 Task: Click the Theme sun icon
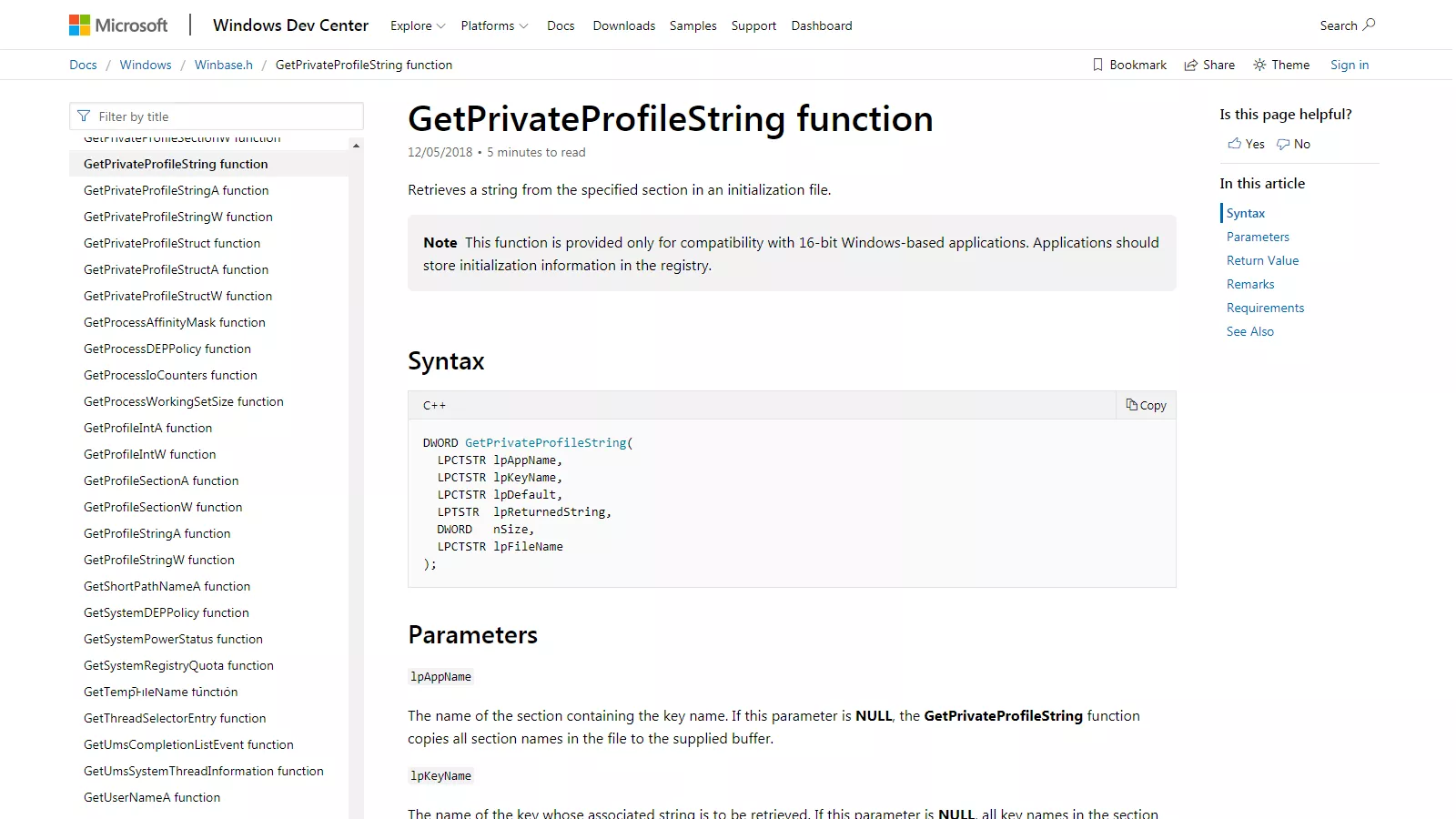tap(1259, 65)
